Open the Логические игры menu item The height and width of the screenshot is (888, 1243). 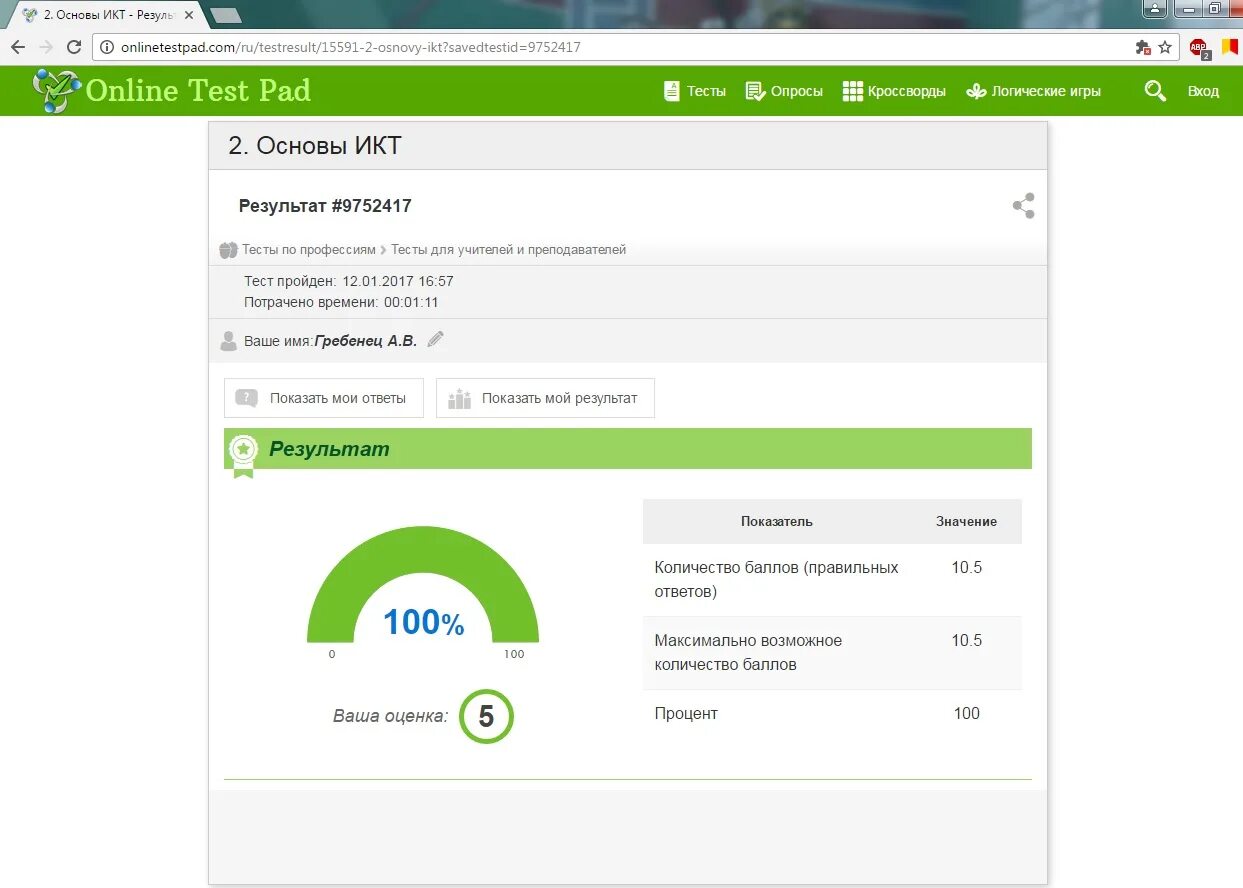tap(1033, 91)
